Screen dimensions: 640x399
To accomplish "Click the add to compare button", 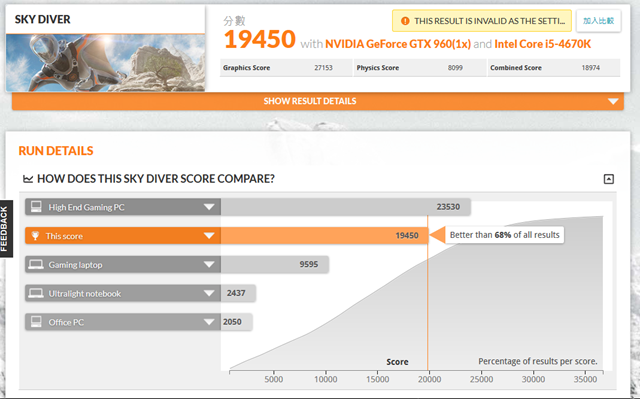I will (598, 21).
